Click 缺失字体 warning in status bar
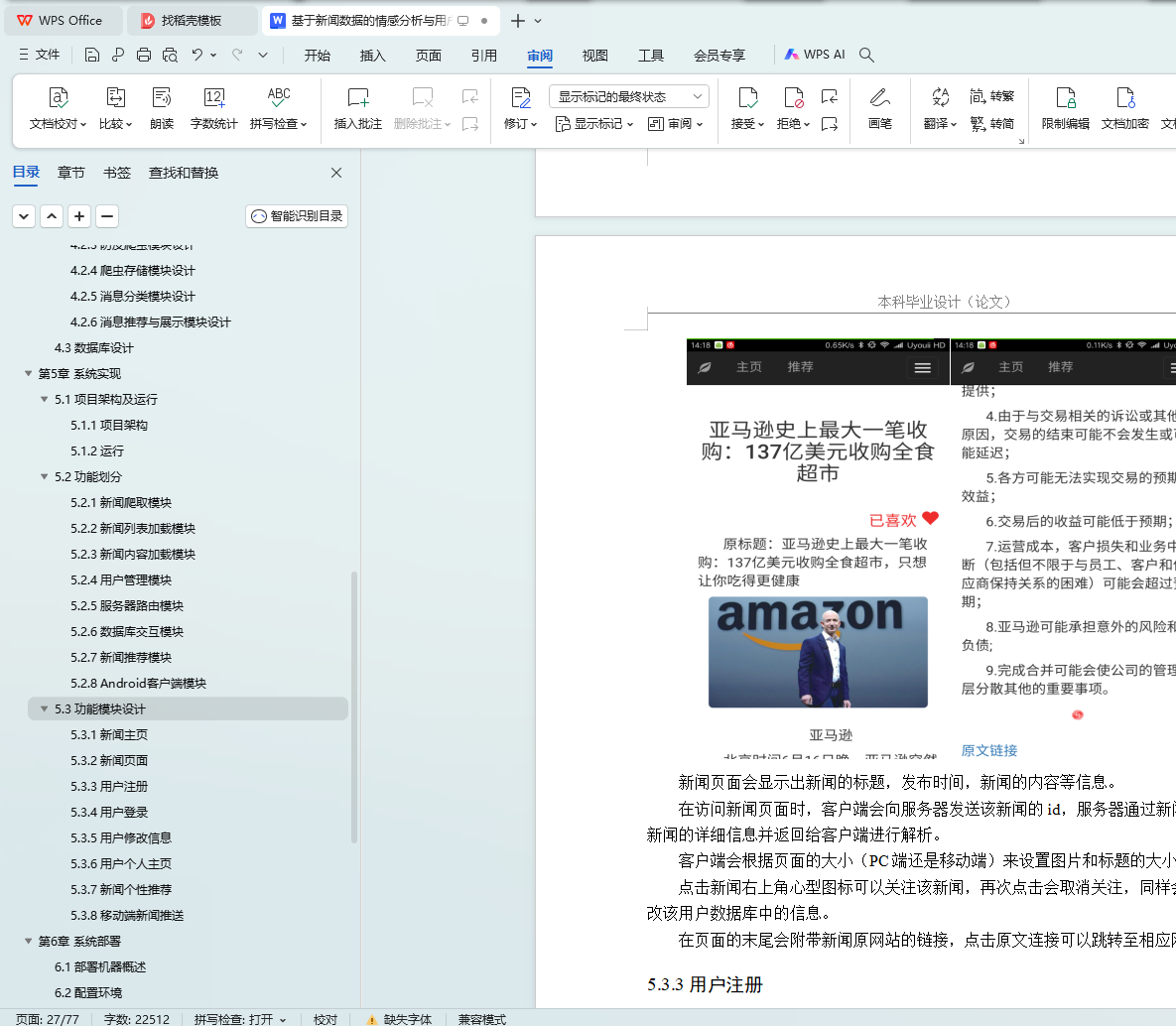 pos(399,1018)
